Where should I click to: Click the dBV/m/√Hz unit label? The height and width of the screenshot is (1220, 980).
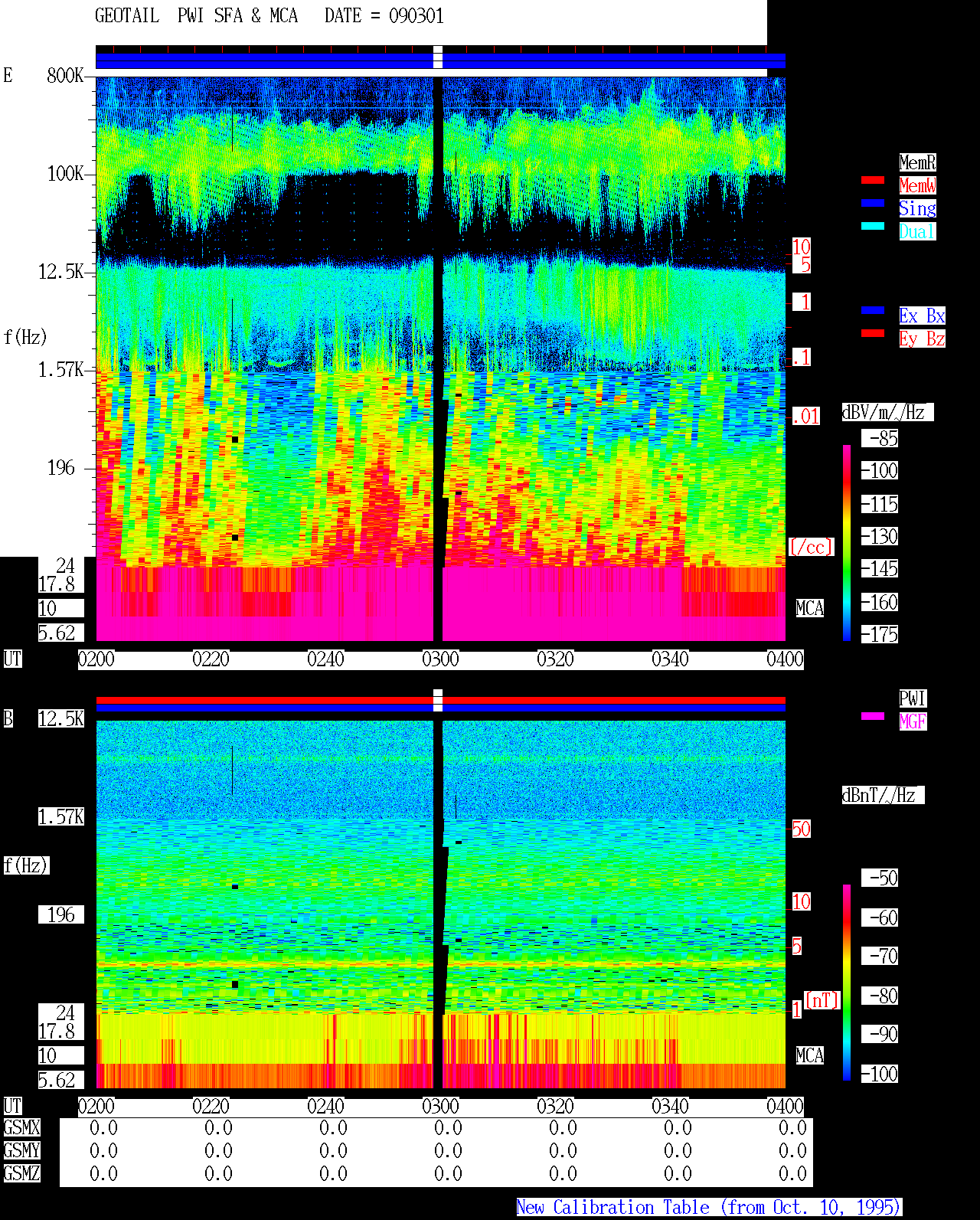[887, 412]
